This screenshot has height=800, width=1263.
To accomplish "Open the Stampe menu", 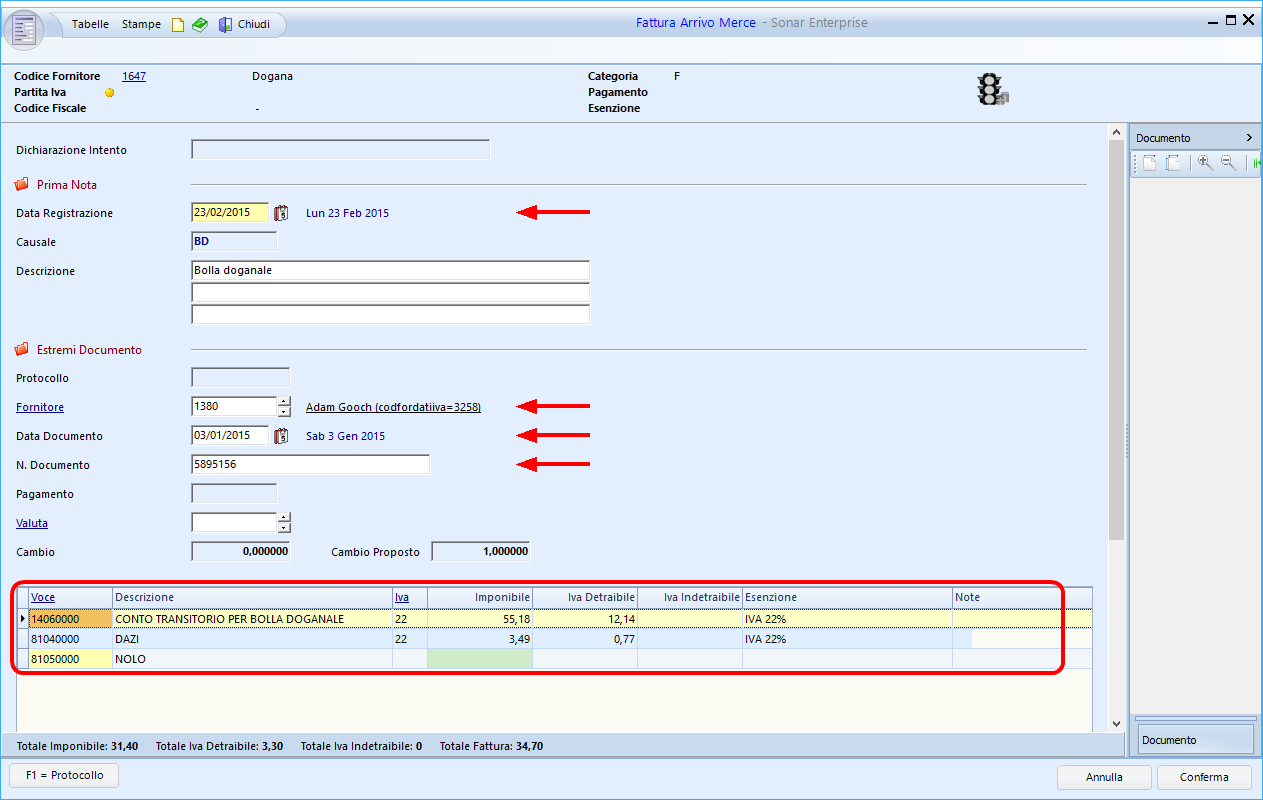I will [x=141, y=24].
